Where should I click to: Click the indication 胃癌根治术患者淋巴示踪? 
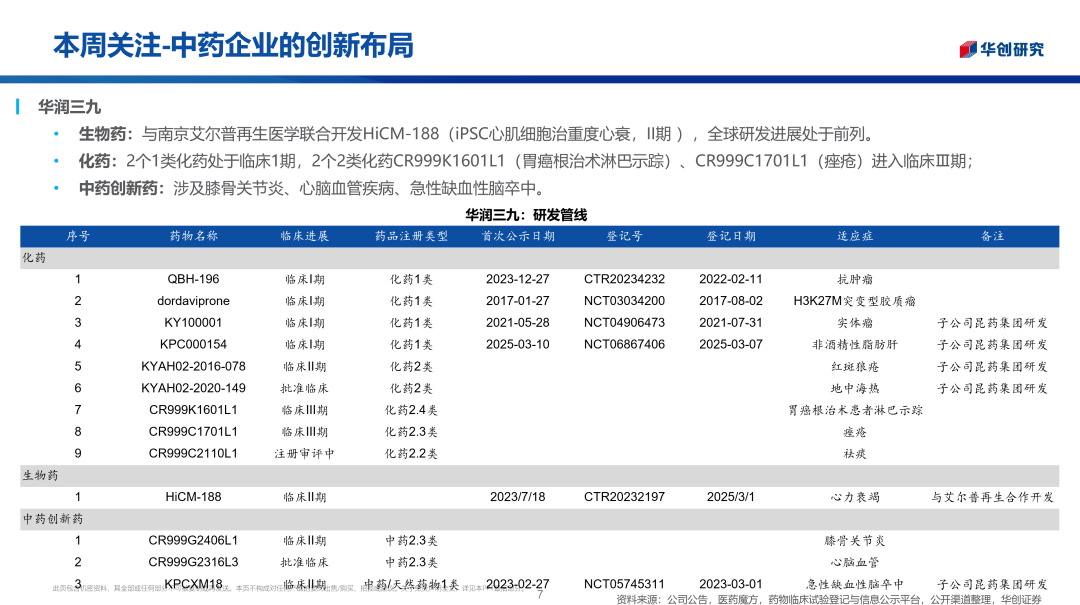click(855, 410)
